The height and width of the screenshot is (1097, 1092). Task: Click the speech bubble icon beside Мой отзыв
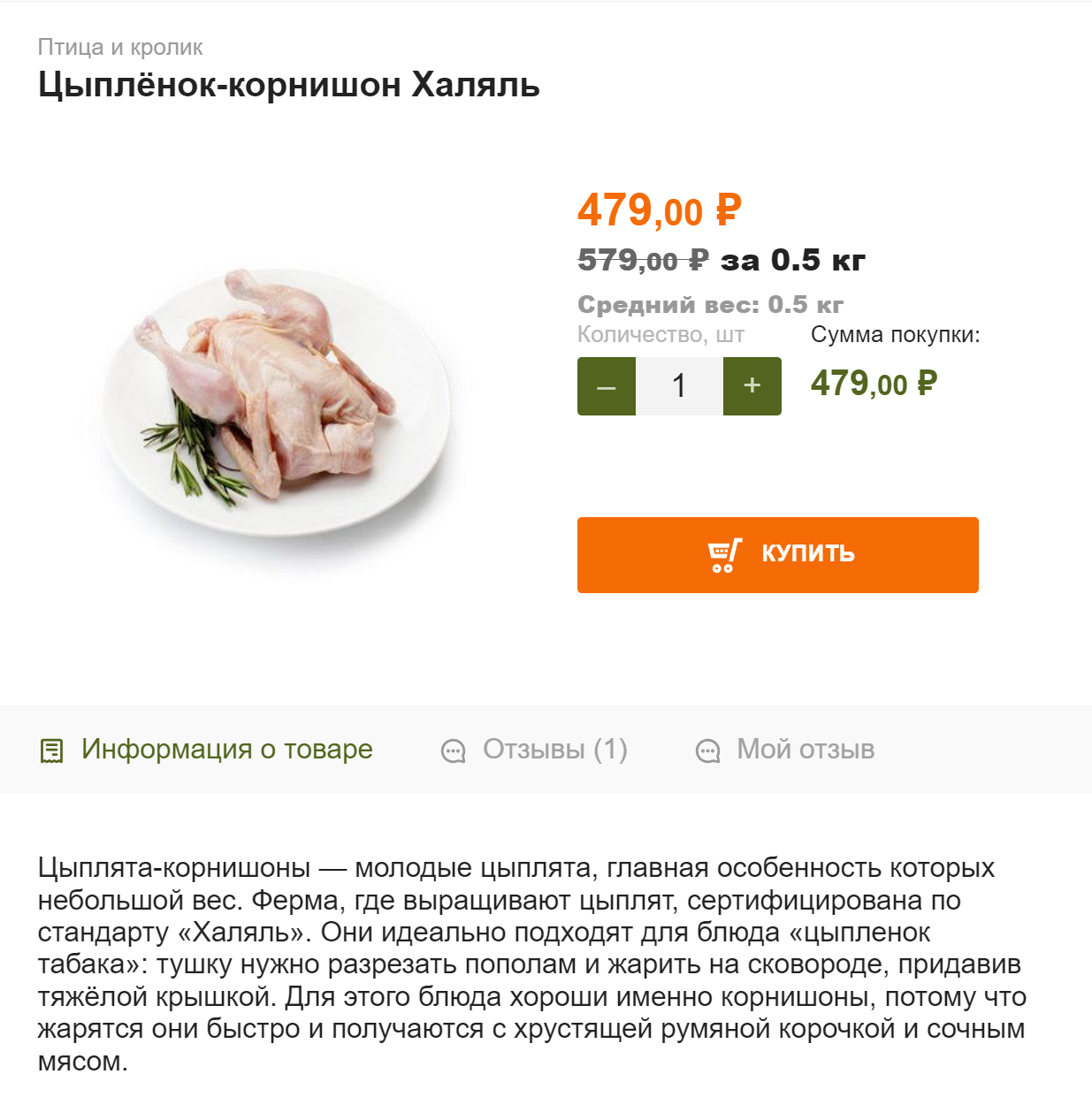pyautogui.click(x=707, y=751)
